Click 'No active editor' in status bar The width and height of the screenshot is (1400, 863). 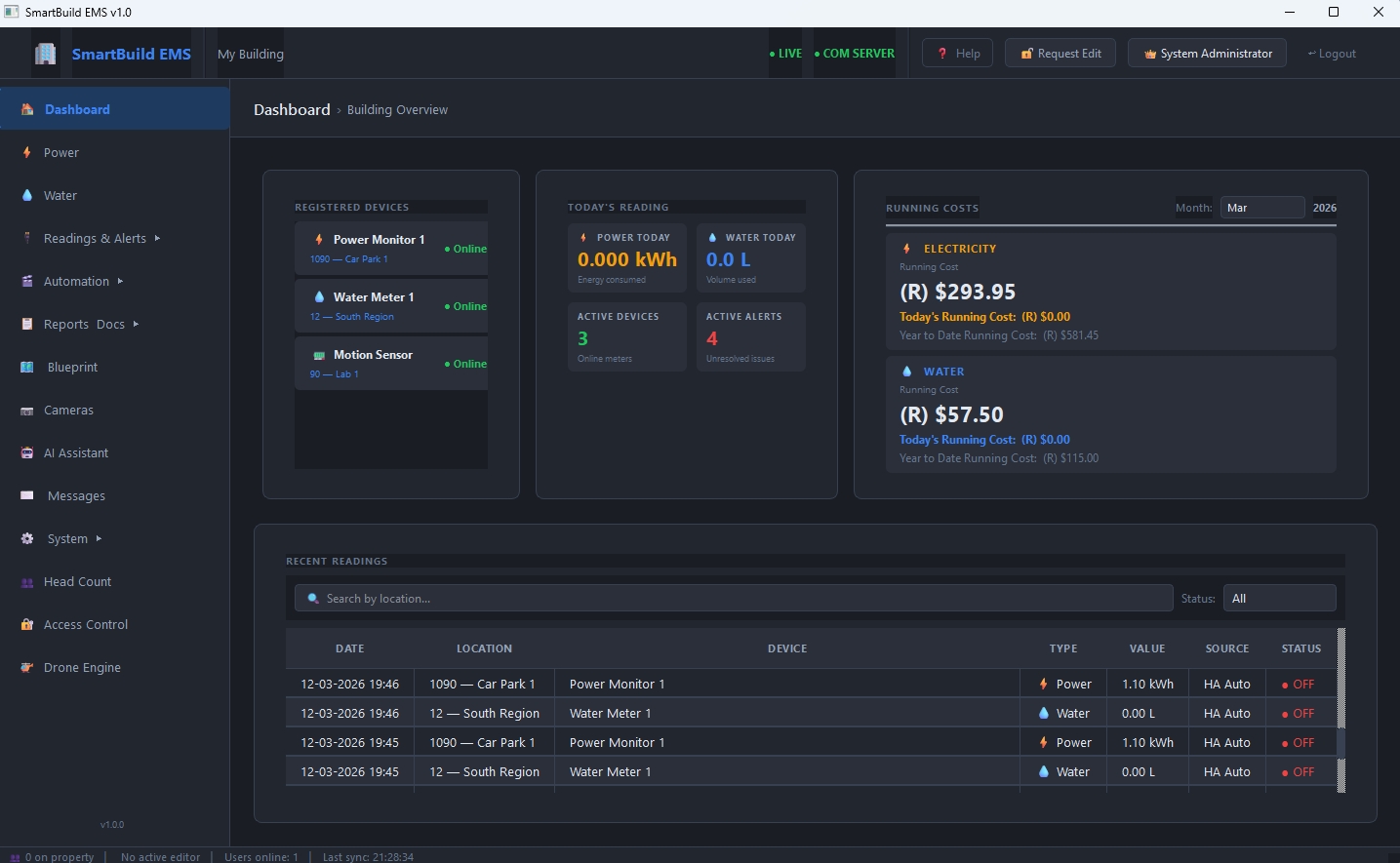[x=160, y=857]
